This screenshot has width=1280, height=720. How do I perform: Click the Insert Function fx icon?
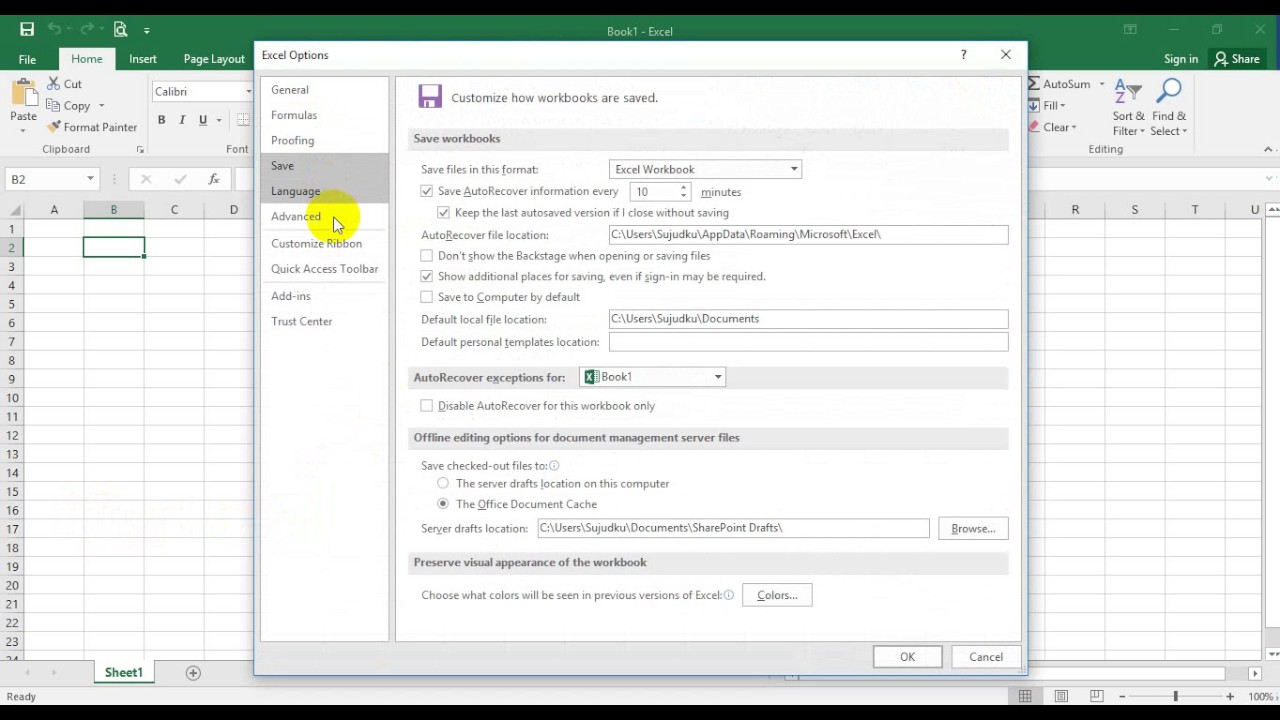pyautogui.click(x=213, y=179)
